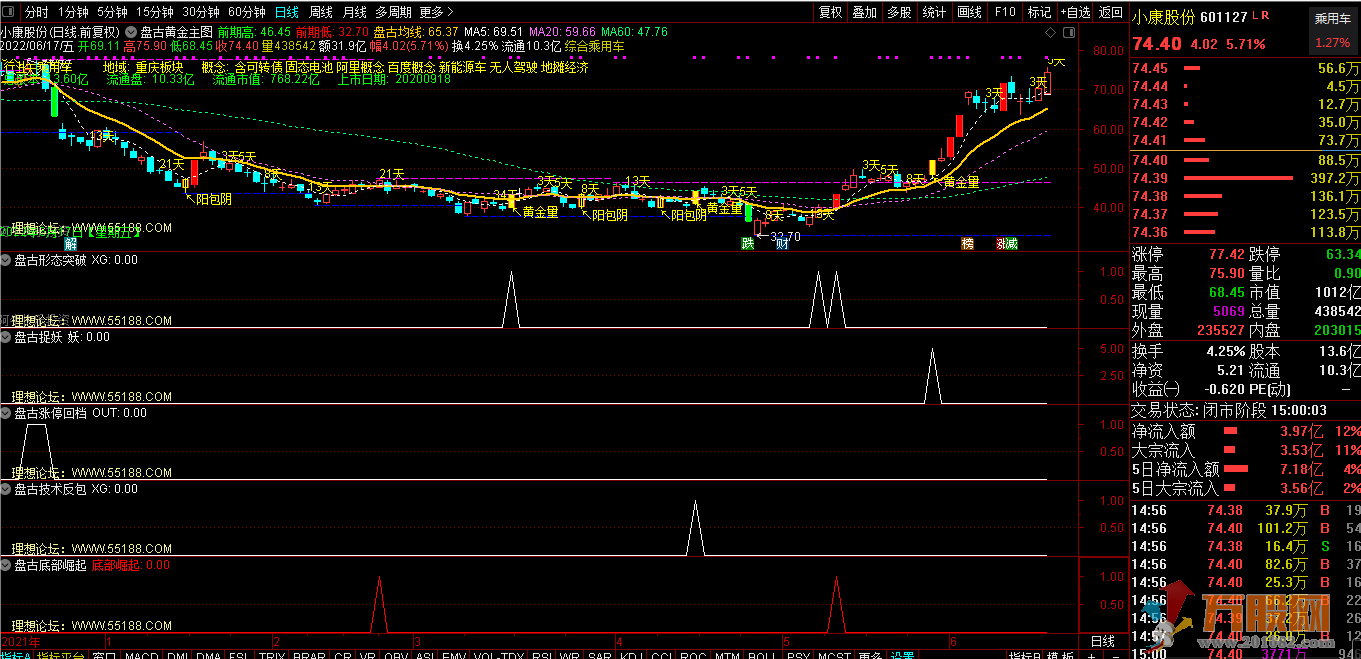This screenshot has height=659, width=1361.
Task: Click the 标记 mark button
Action: [1039, 12]
